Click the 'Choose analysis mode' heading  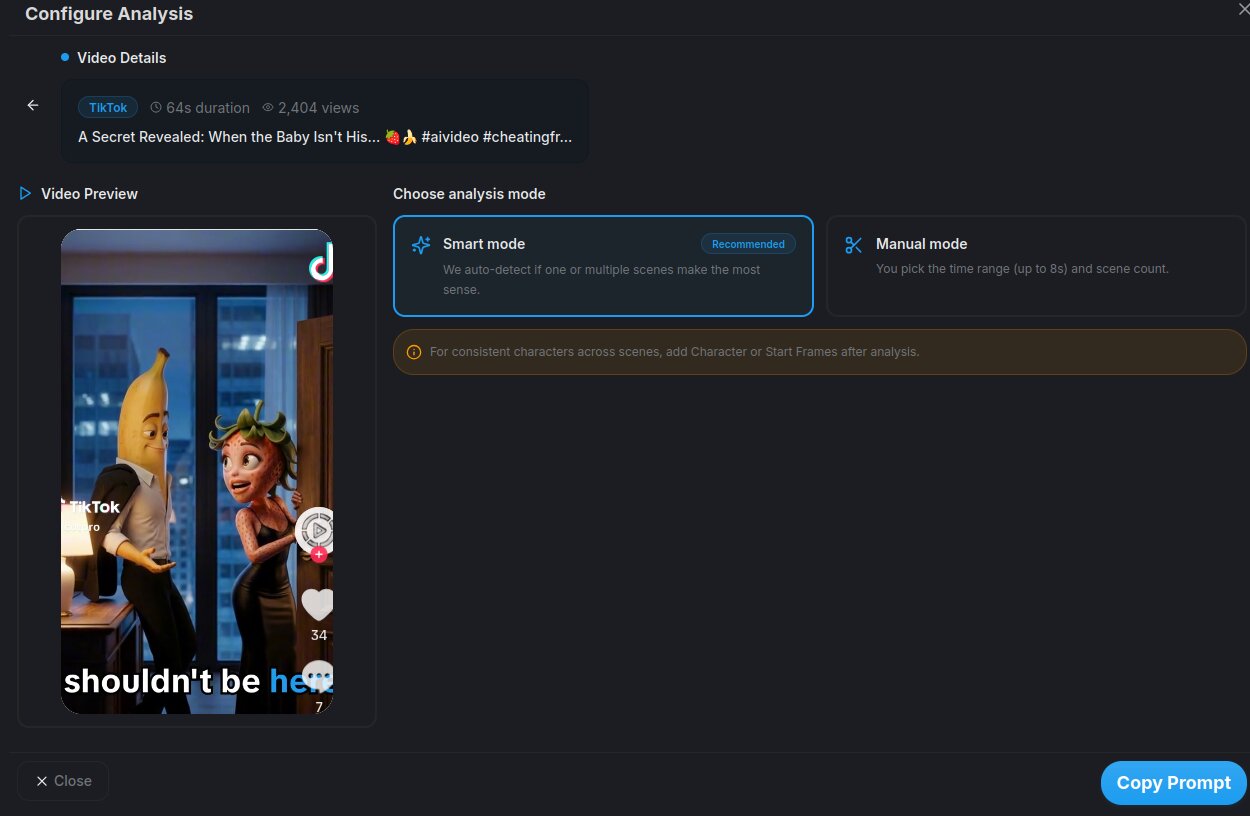coord(469,194)
